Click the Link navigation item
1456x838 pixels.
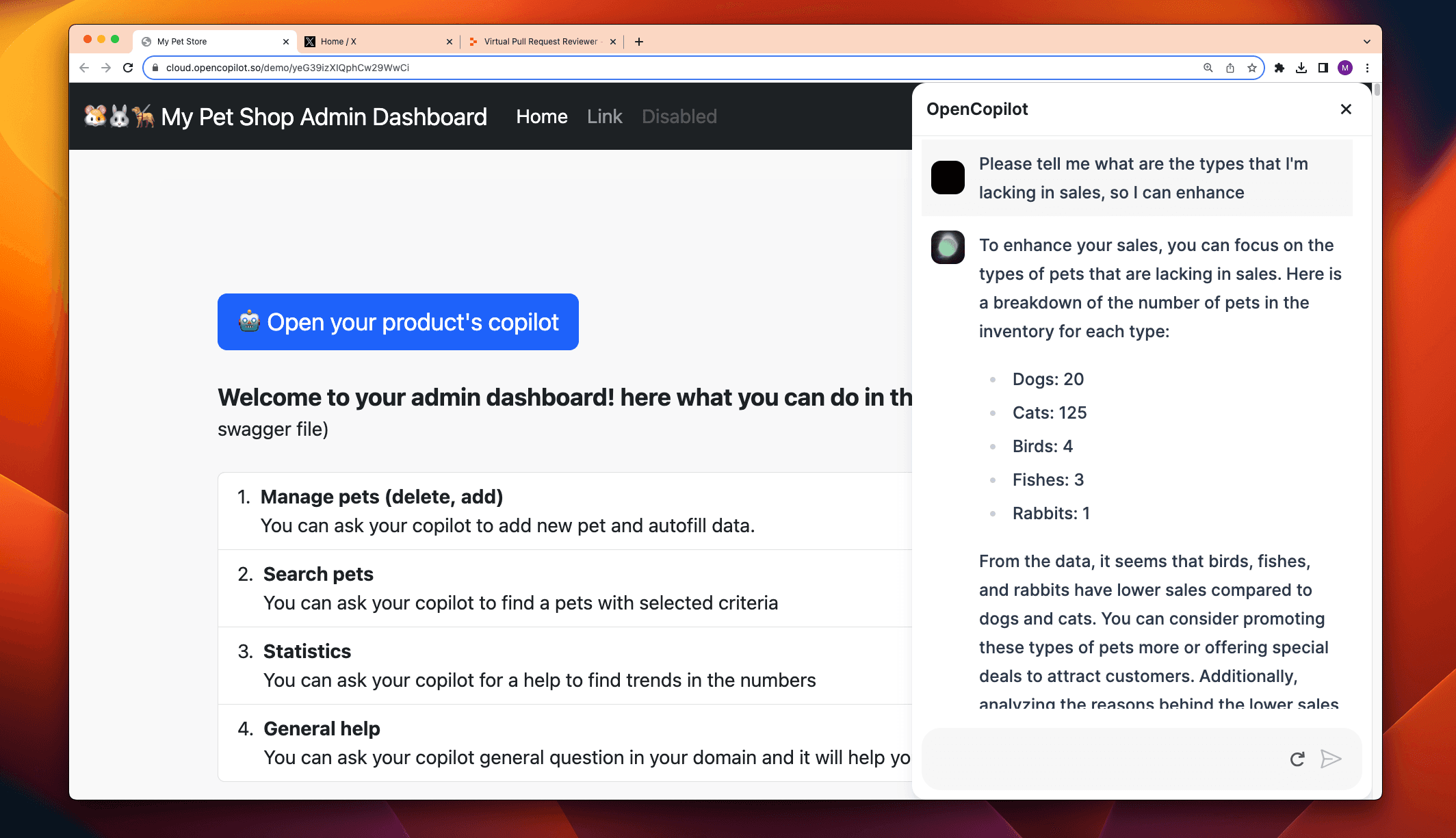click(604, 117)
